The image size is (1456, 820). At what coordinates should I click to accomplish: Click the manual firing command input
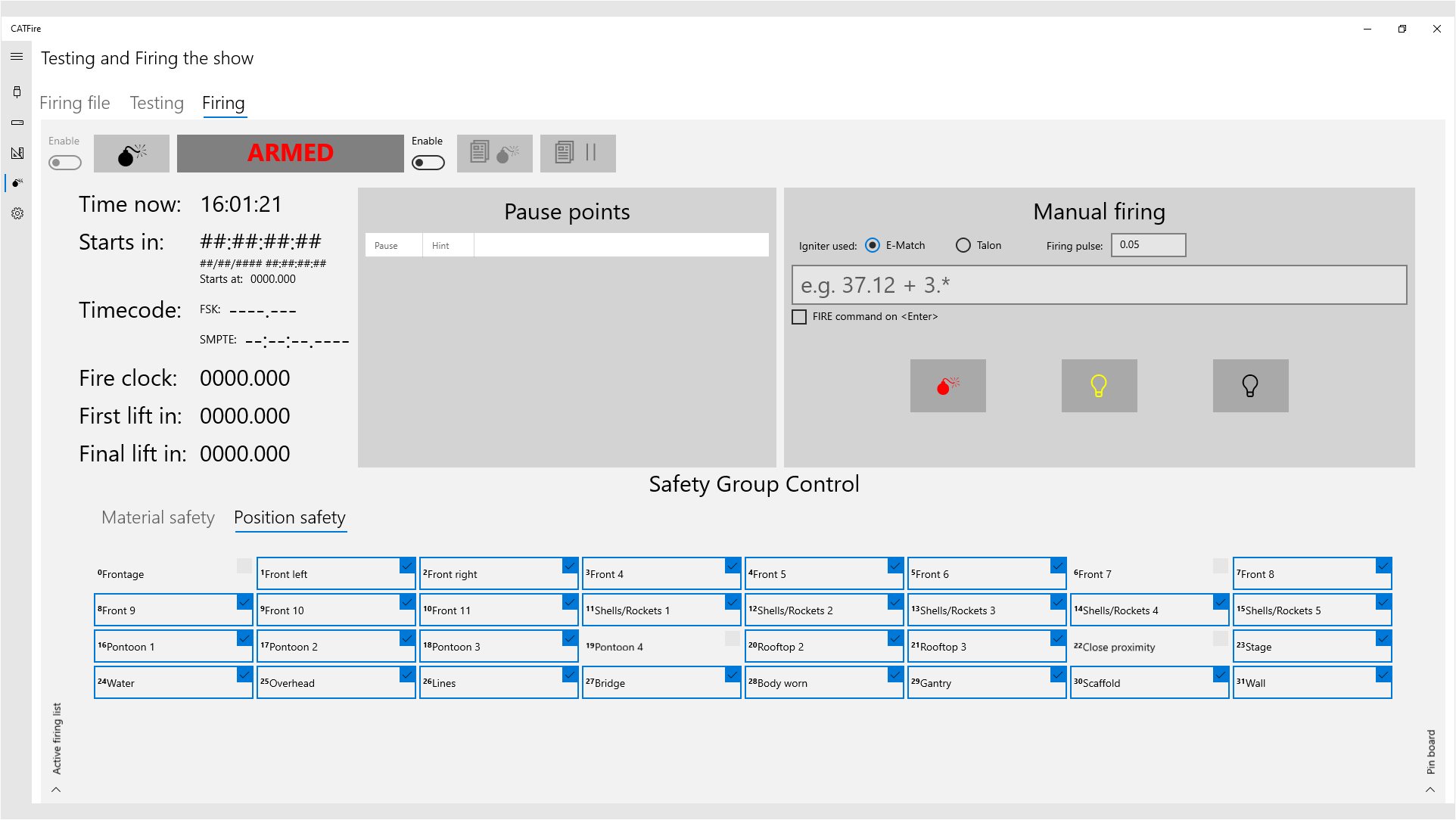[x=1099, y=285]
